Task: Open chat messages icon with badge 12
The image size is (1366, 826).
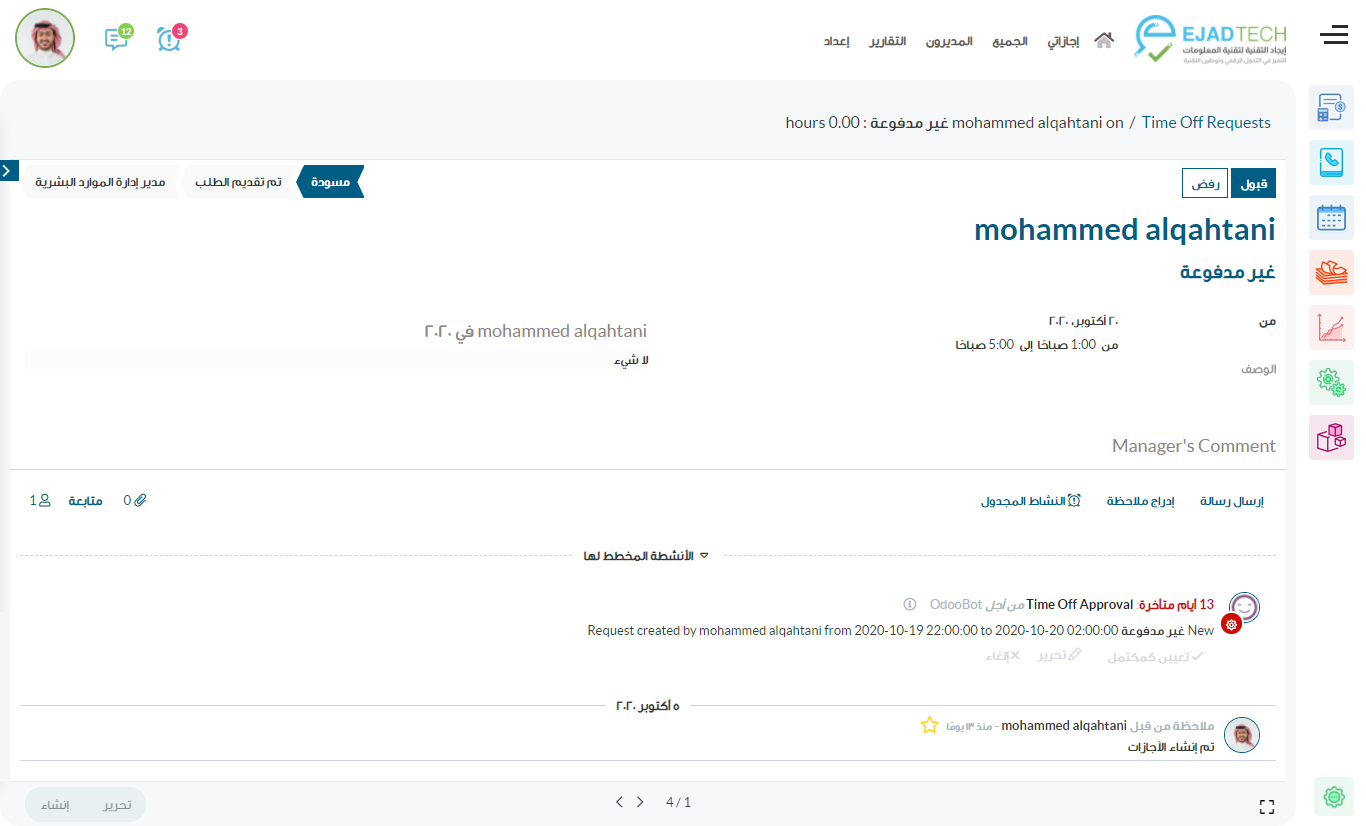Action: coord(117,39)
